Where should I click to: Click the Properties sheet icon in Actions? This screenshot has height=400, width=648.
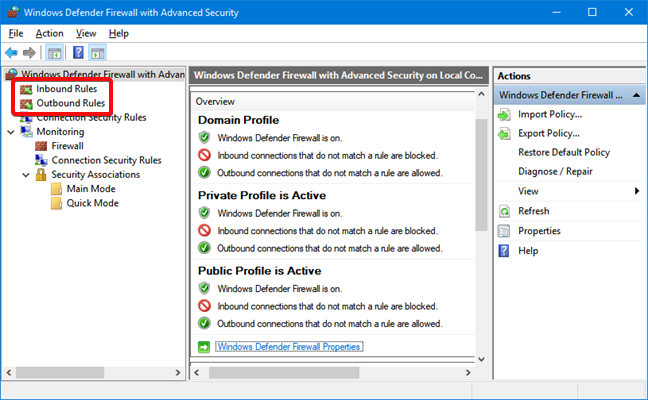tap(504, 231)
